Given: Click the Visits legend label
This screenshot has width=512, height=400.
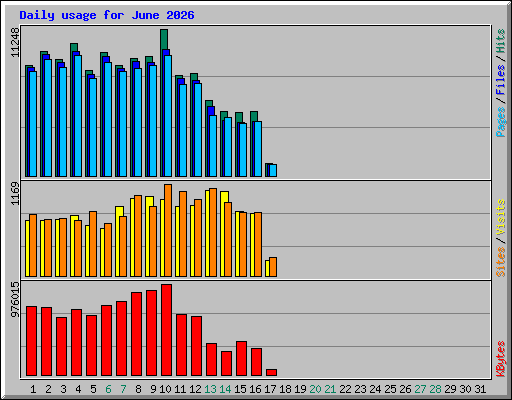Looking at the screenshot, I should [500, 218].
